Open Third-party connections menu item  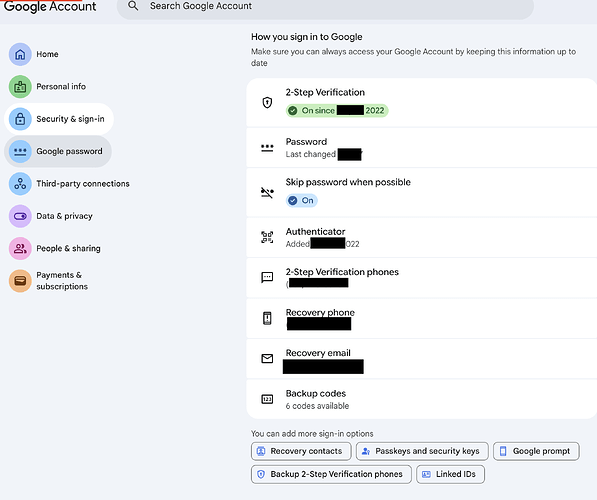(83, 184)
